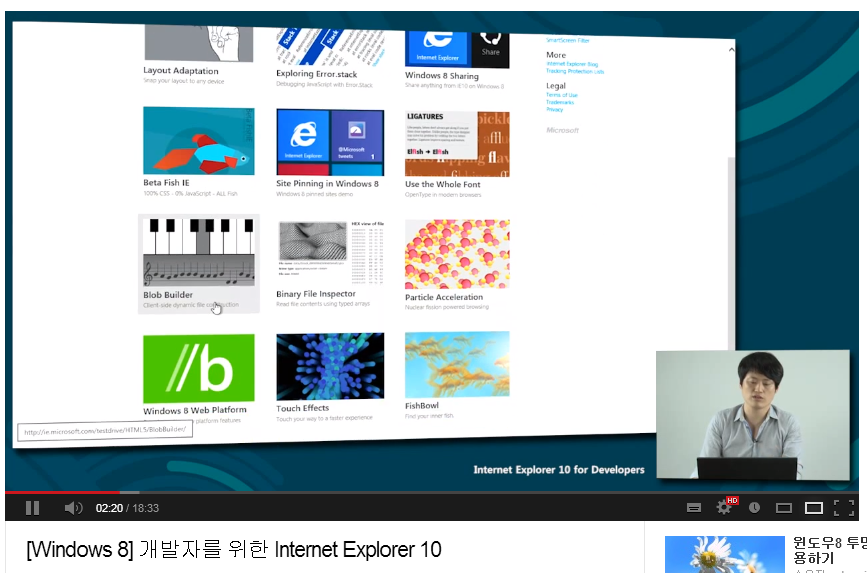Click the Touch Effects title link
The width and height of the screenshot is (867, 573).
click(x=302, y=408)
